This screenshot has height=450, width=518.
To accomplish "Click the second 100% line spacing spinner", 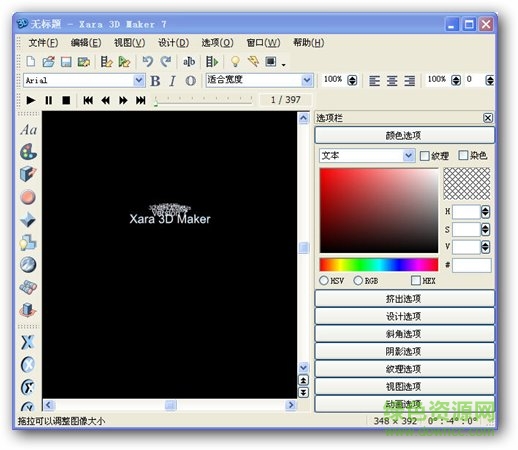I will point(456,80).
